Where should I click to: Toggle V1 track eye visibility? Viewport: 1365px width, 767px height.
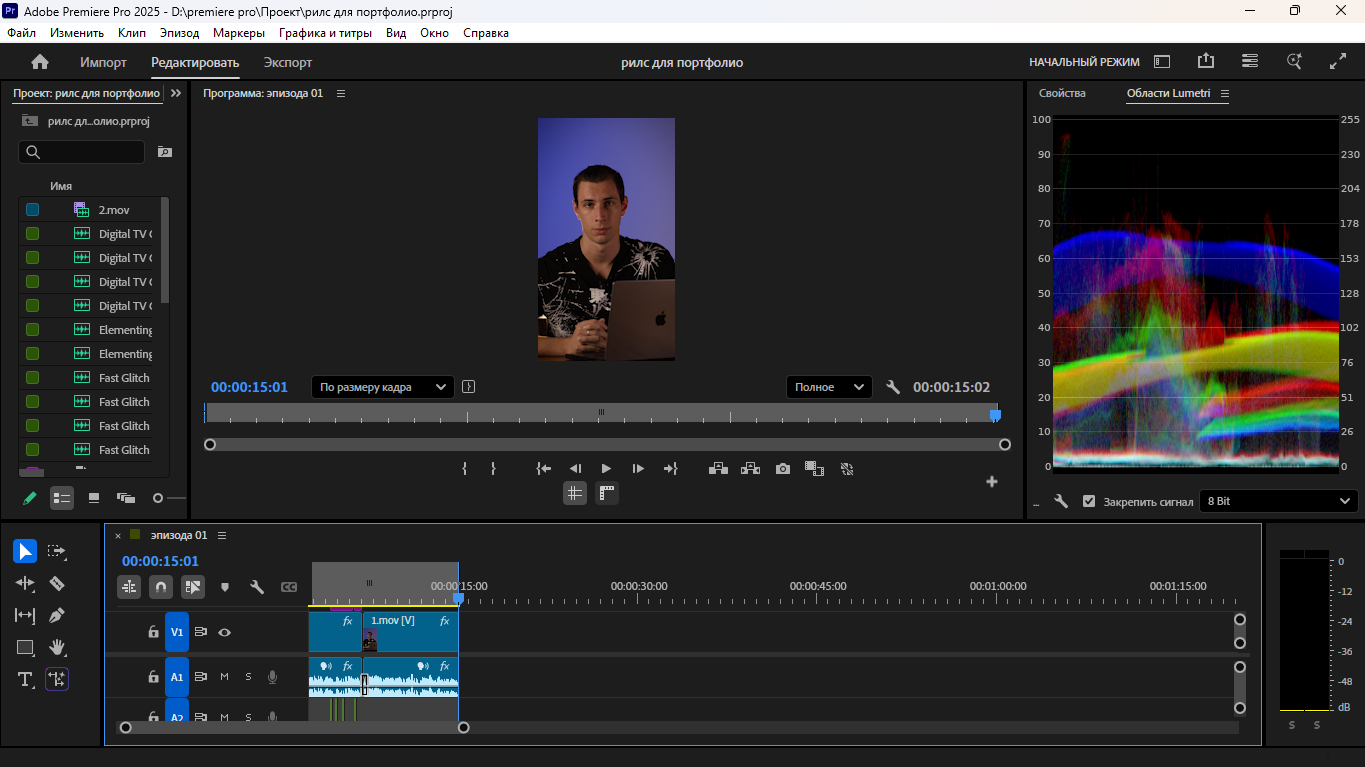pyautogui.click(x=225, y=632)
